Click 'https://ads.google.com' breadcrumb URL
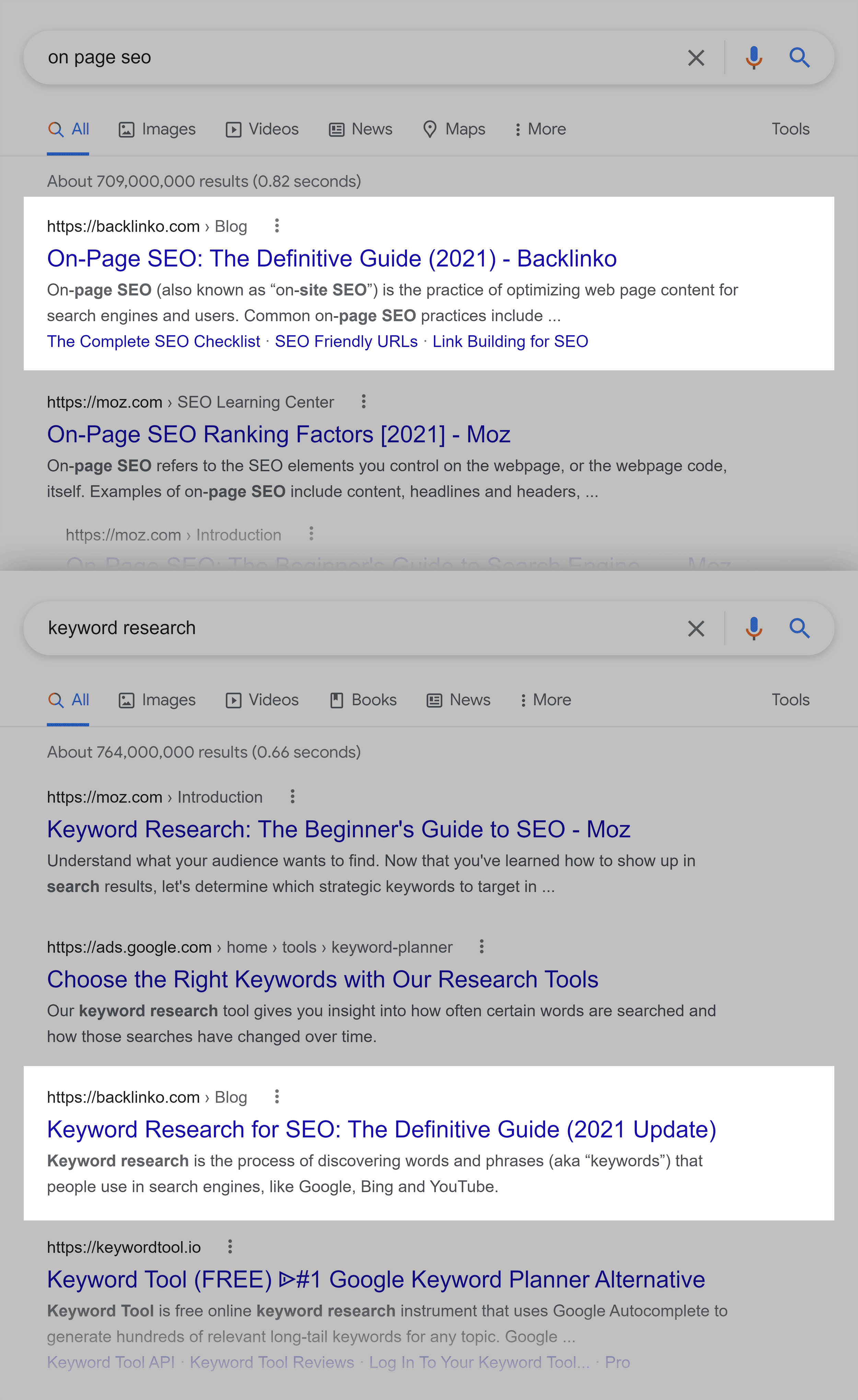Viewport: 858px width, 1400px height. 129,947
